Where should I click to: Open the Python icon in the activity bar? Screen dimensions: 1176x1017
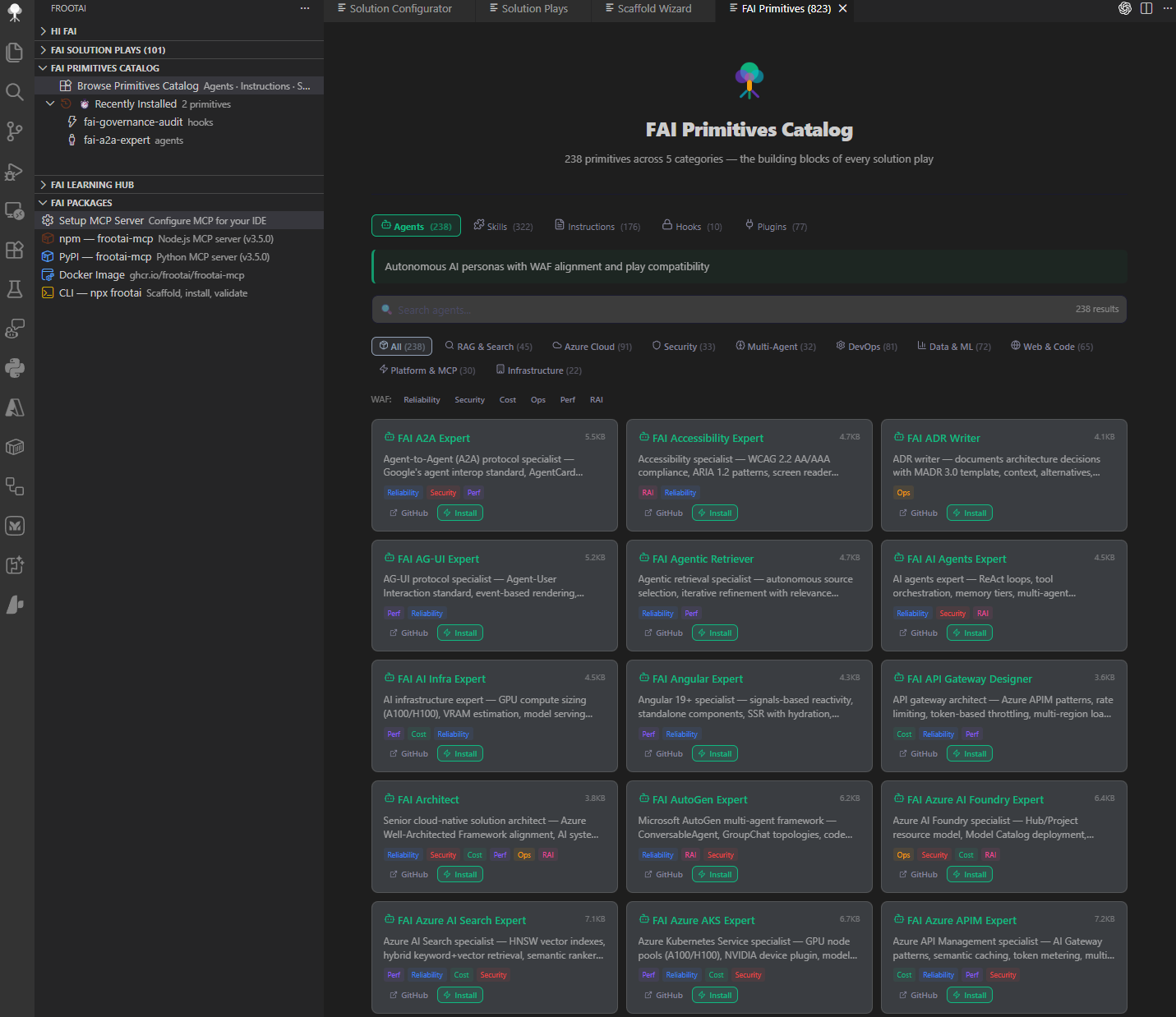coord(15,368)
